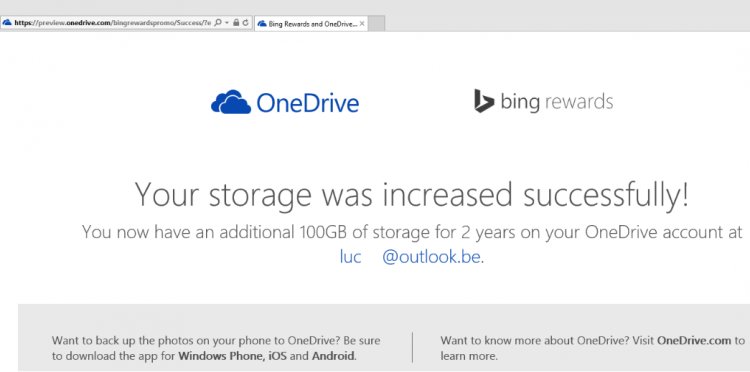Close the Bing Rewards and OneDrive tab

(x=362, y=23)
